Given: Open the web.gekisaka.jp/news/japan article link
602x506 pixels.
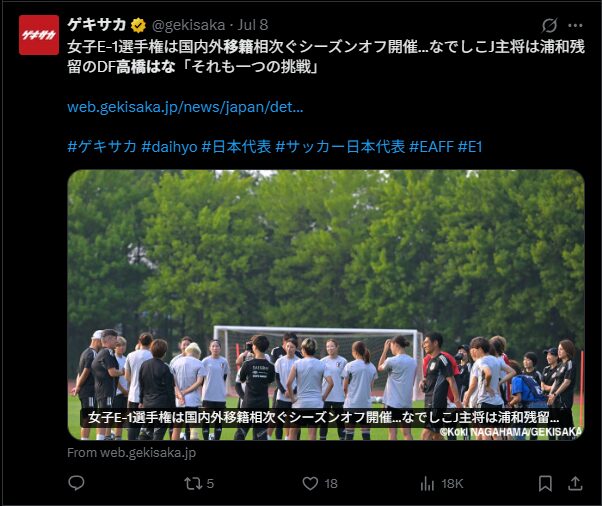Looking at the screenshot, I should click(185, 107).
